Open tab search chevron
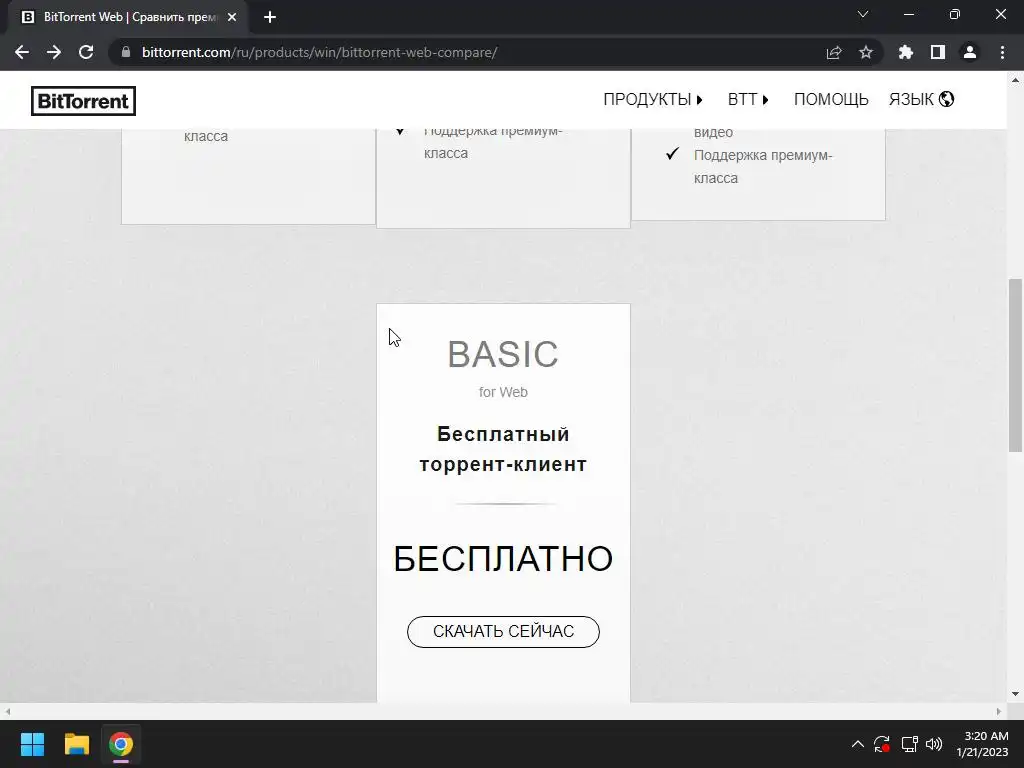Viewport: 1024px width, 768px height. 863,14
